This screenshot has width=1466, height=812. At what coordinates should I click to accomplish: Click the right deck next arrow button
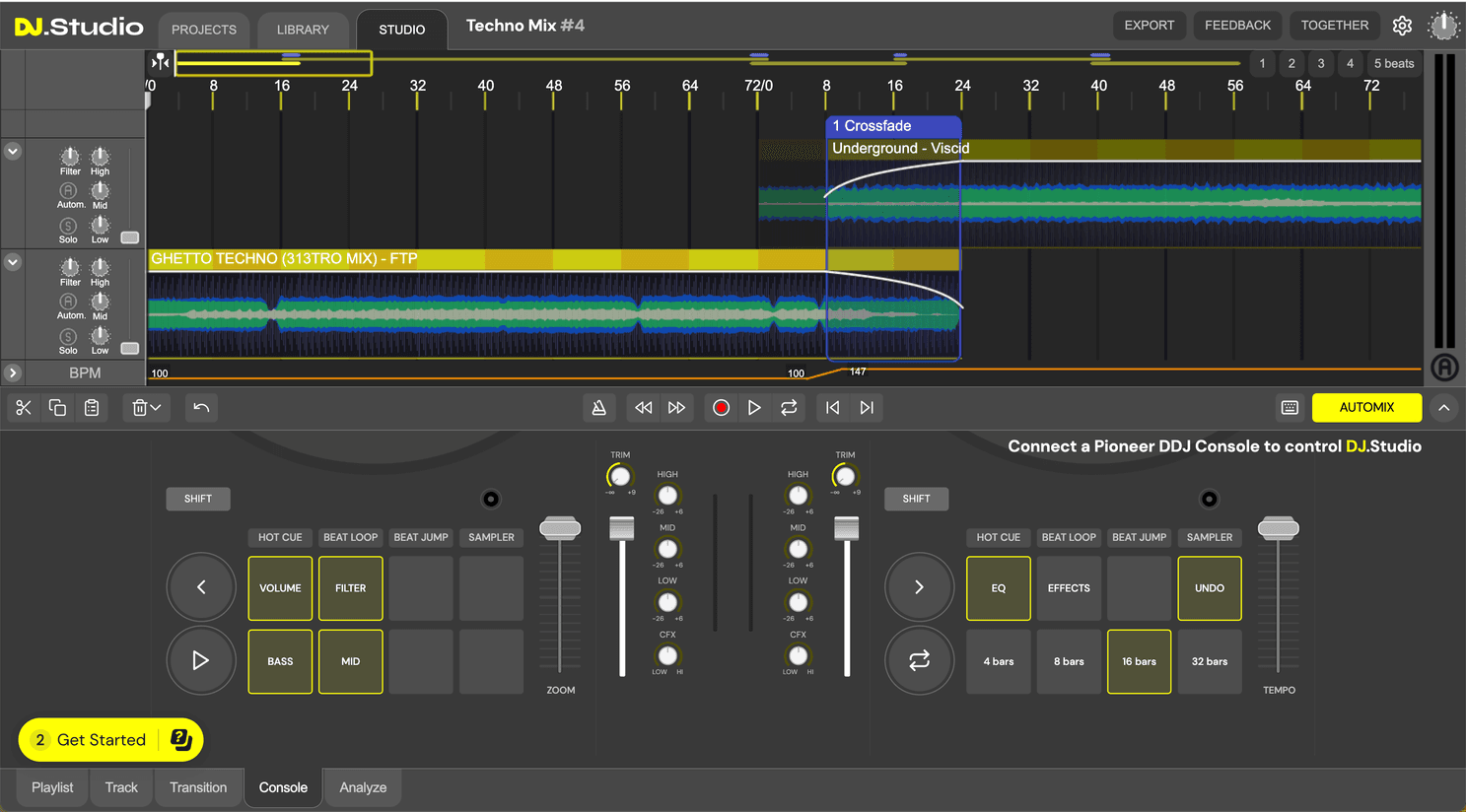click(x=919, y=587)
